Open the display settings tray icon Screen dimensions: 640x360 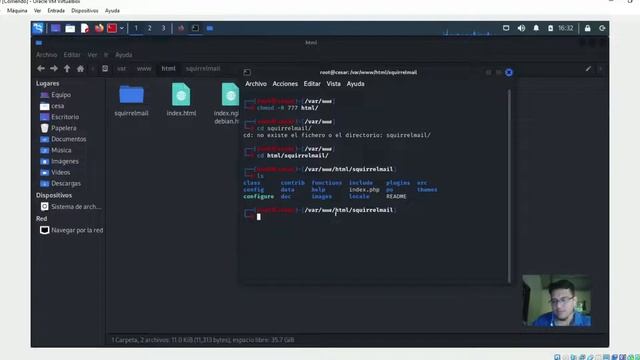tap(506, 28)
